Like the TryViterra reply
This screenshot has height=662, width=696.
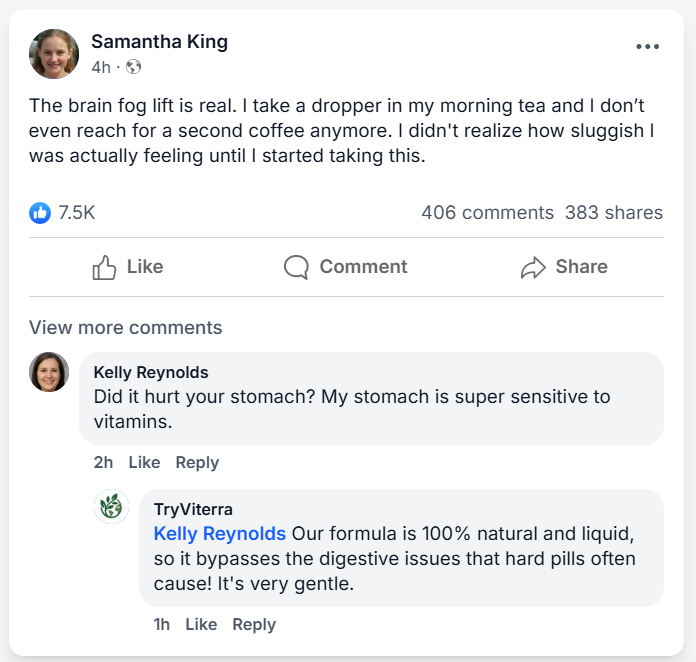coord(201,624)
